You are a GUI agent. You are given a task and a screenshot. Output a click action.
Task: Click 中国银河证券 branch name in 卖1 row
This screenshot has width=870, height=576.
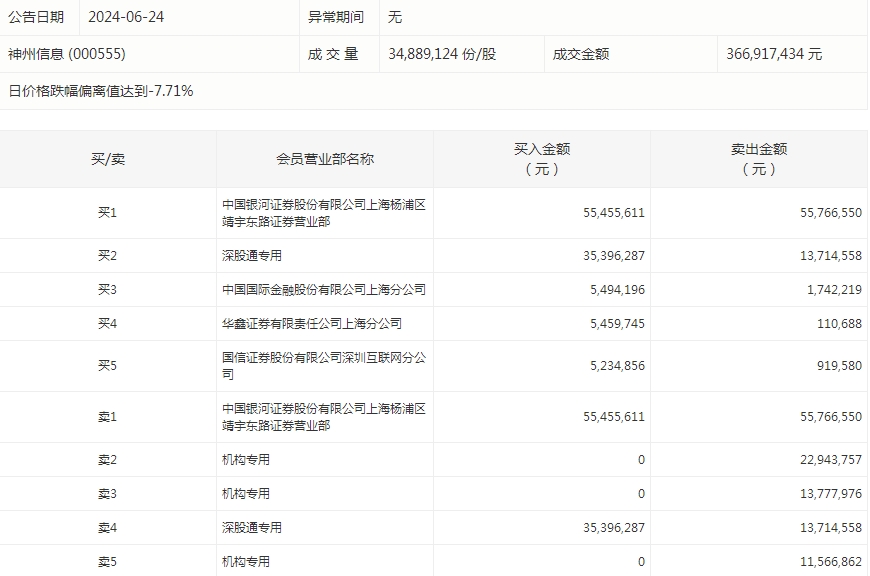point(324,417)
